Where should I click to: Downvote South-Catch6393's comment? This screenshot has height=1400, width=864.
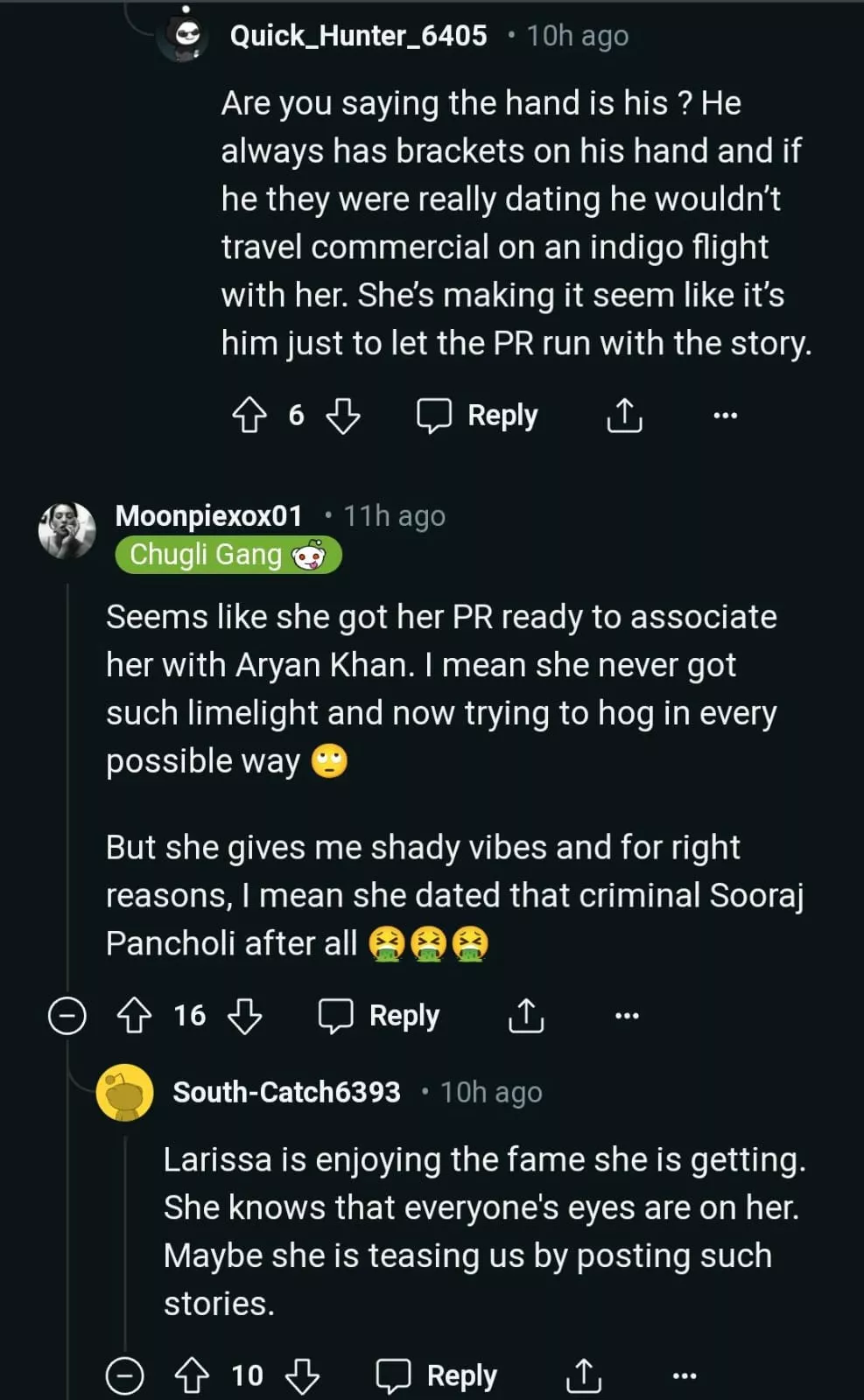click(x=302, y=1375)
